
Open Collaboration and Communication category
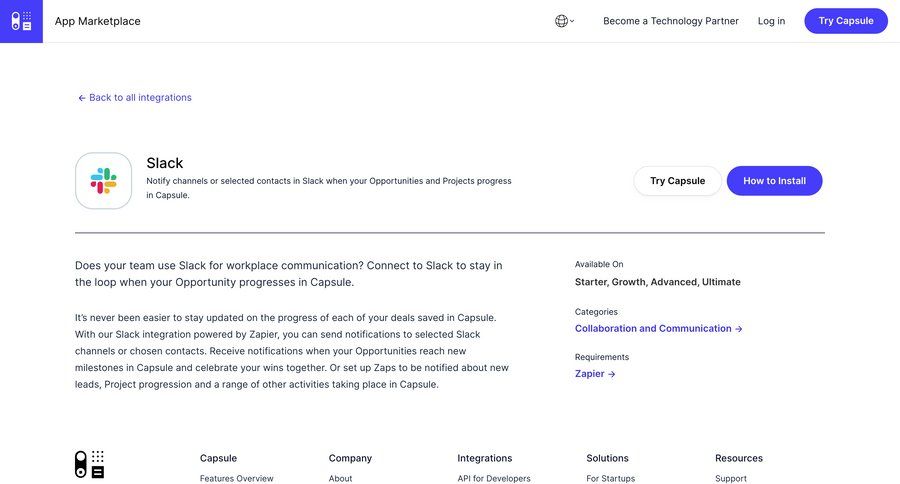tap(658, 329)
